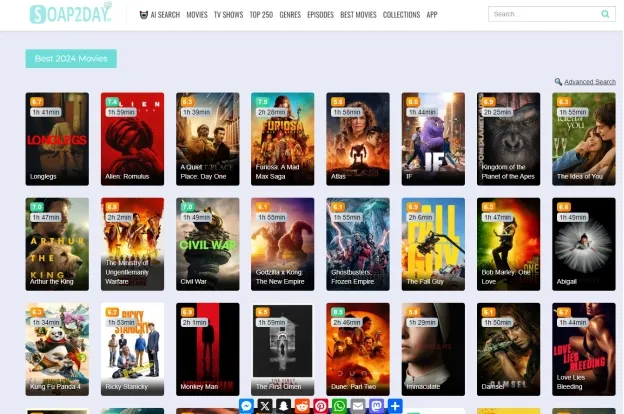
Task: Share on X icon
Action: pyautogui.click(x=265, y=406)
